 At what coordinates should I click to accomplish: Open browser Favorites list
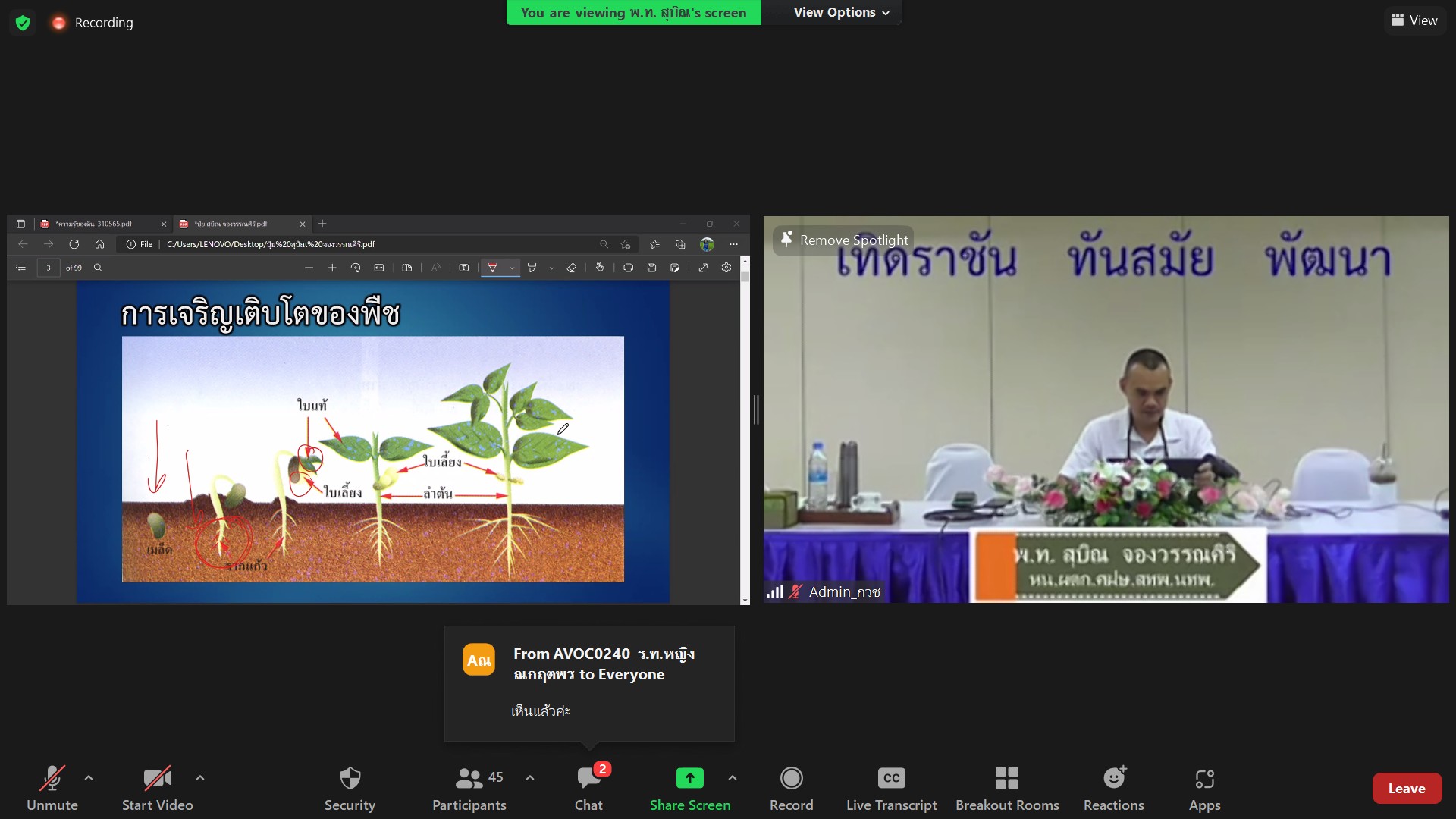pos(654,244)
